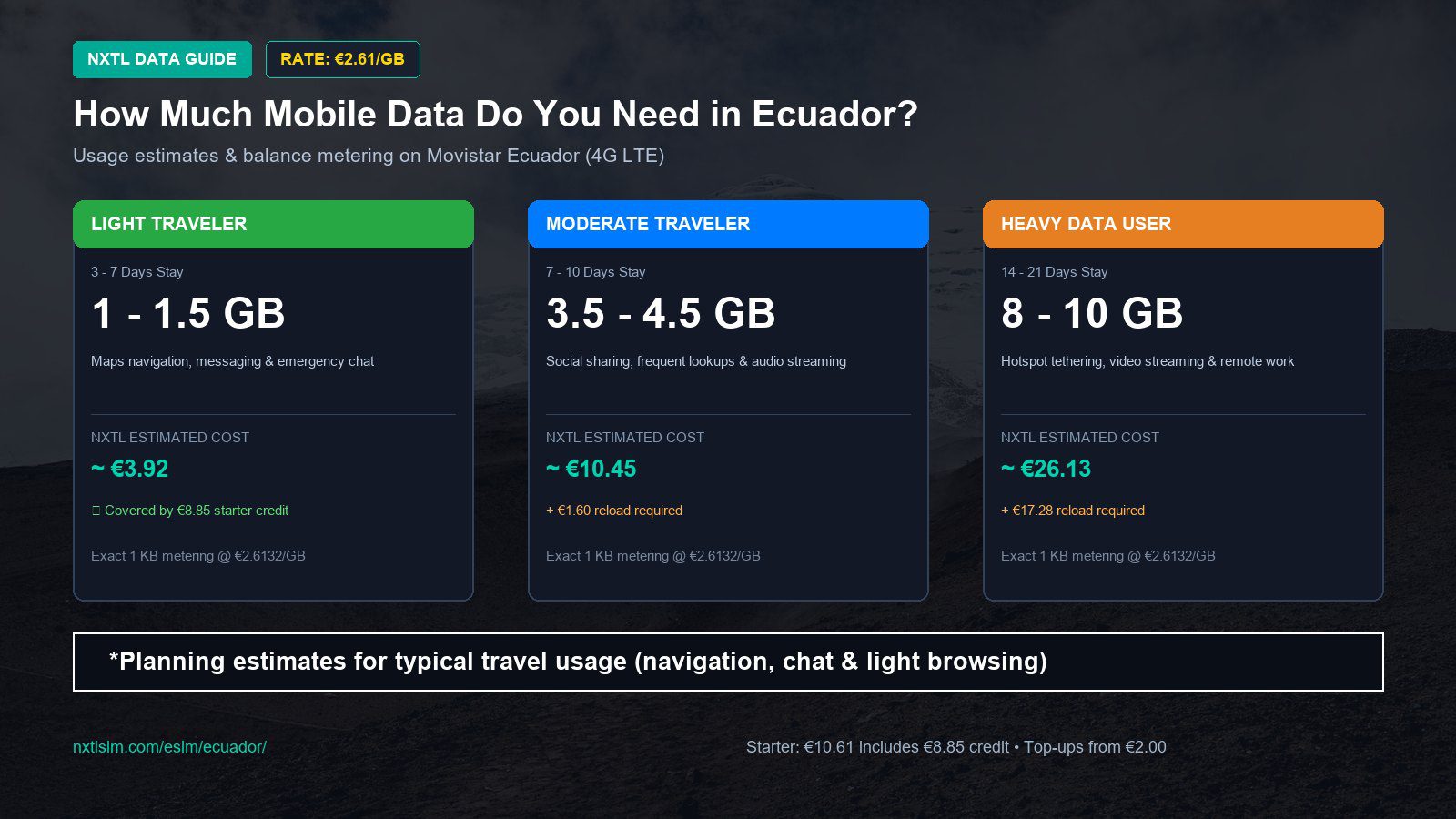Click NXTL ESTIMATED COST label in Moderate Traveler card
Image resolution: width=1456 pixels, height=819 pixels.
[625, 438]
